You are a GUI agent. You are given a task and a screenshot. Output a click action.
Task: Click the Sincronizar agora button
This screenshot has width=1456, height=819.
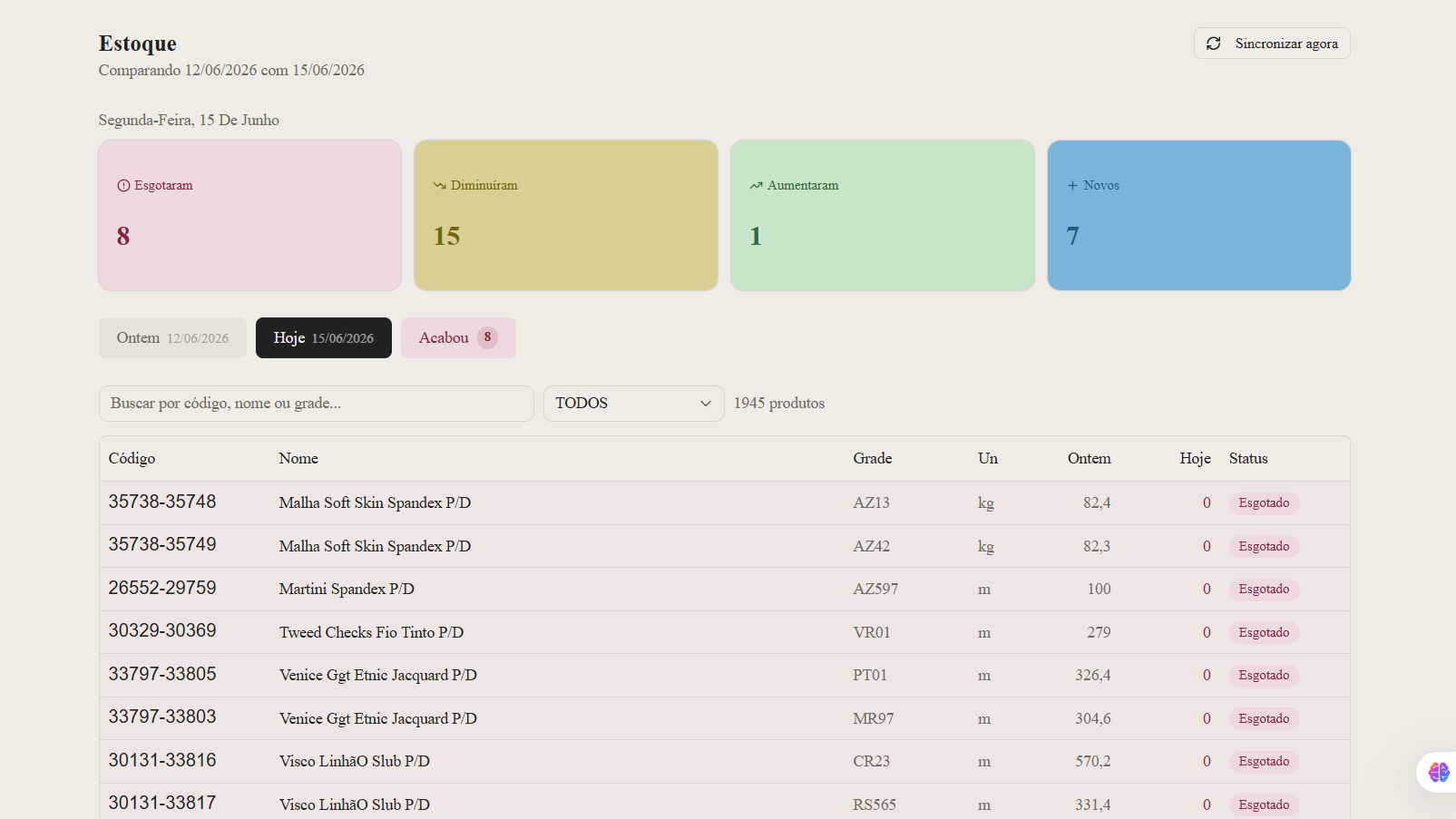pos(1272,44)
